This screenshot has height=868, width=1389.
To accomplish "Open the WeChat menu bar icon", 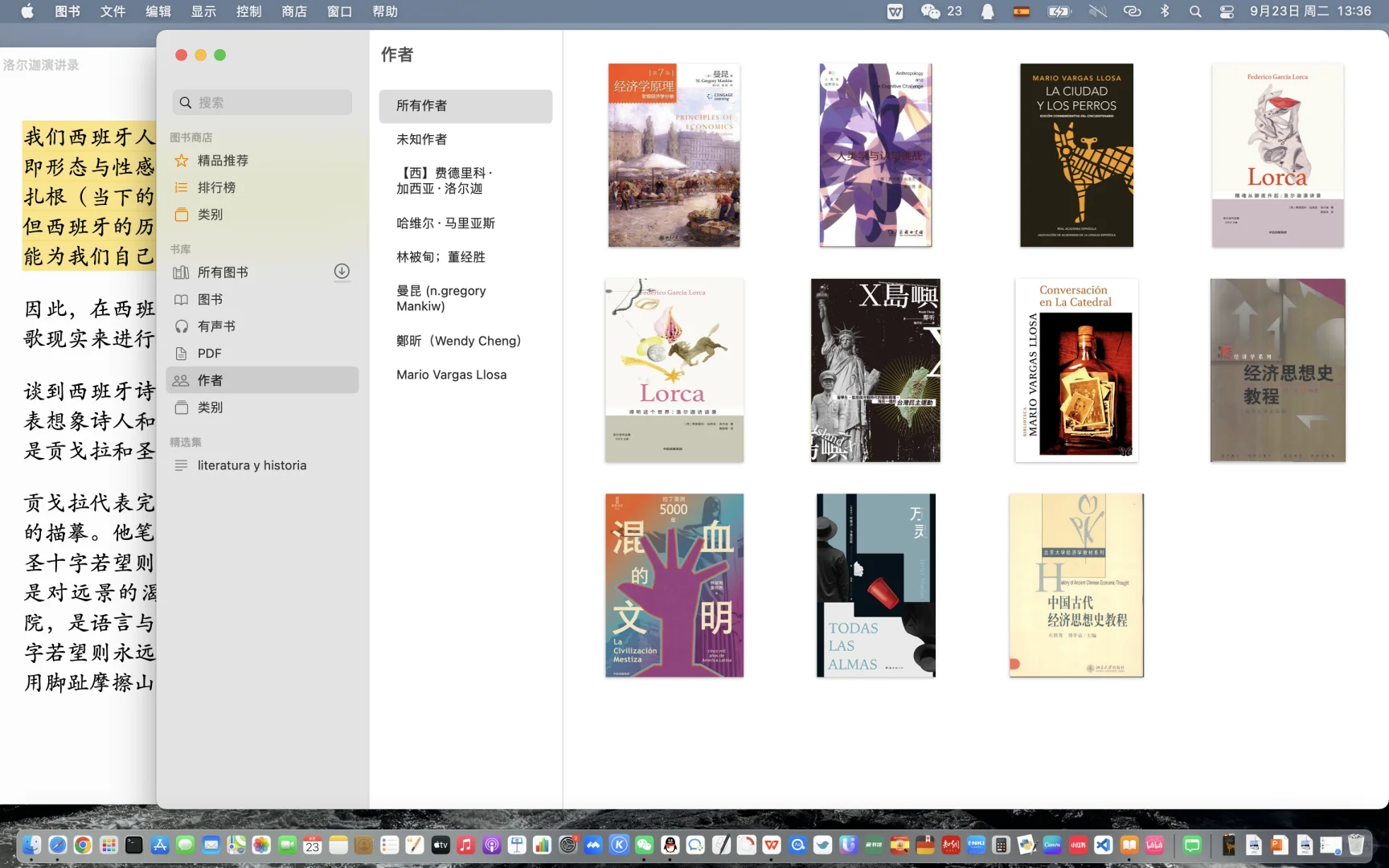I will tap(930, 11).
